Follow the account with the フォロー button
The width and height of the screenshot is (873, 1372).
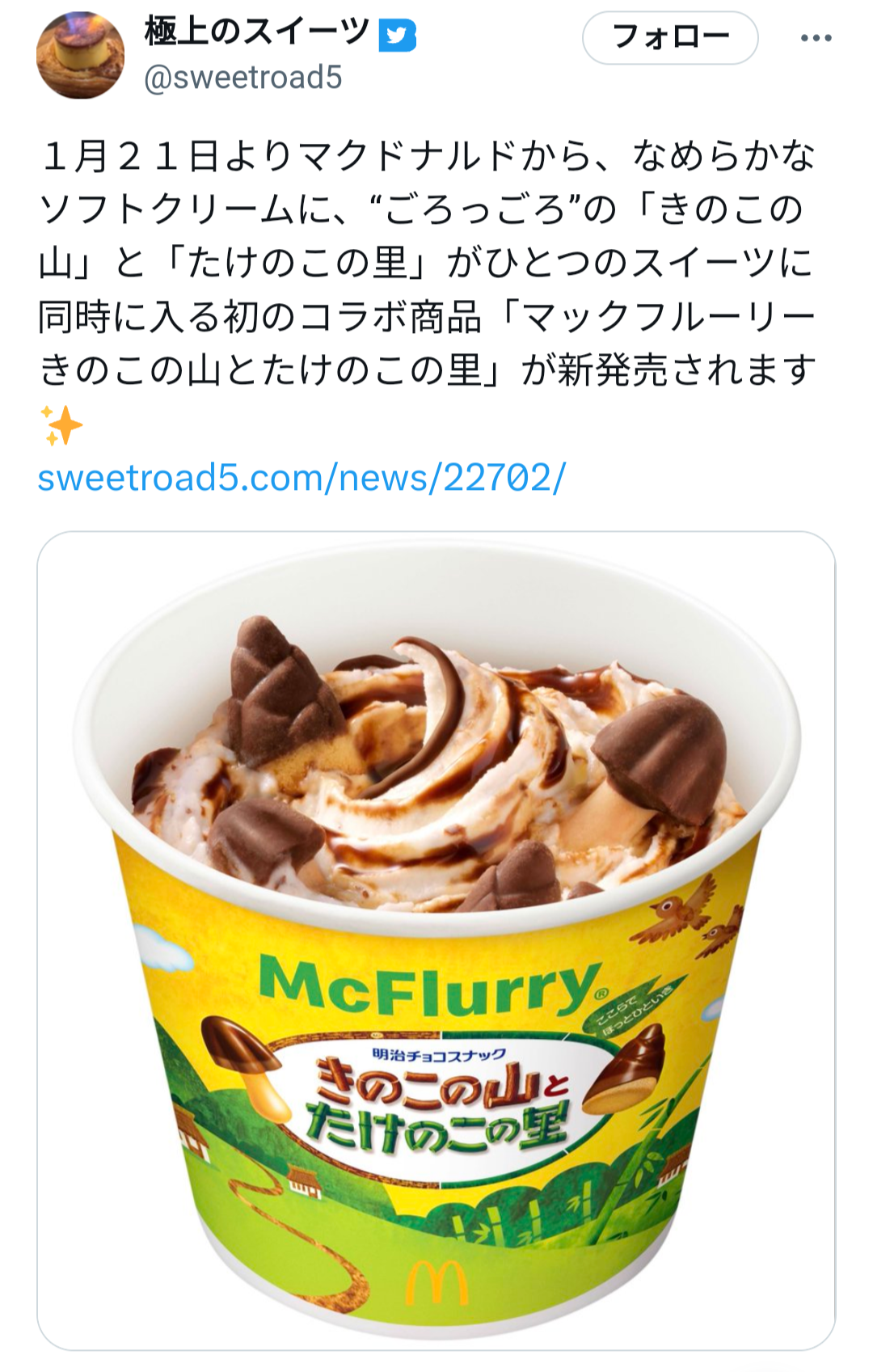click(670, 37)
